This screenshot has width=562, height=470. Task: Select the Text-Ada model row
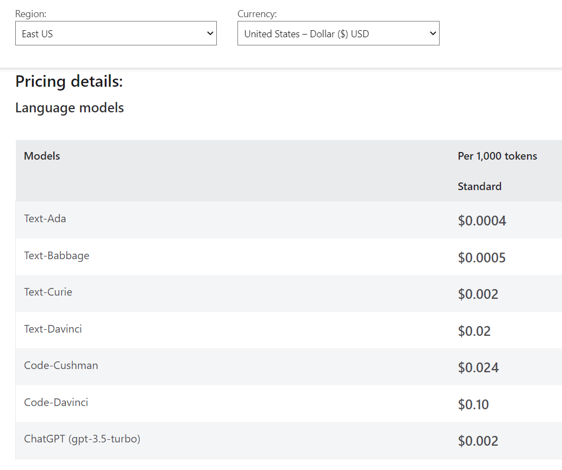pyautogui.click(x=289, y=220)
